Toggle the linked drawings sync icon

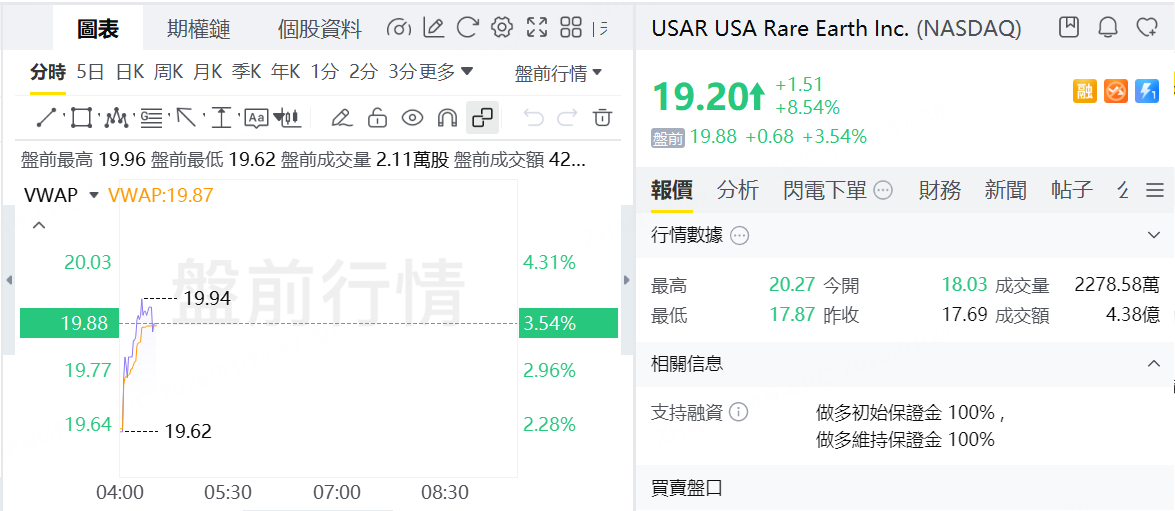click(x=483, y=118)
